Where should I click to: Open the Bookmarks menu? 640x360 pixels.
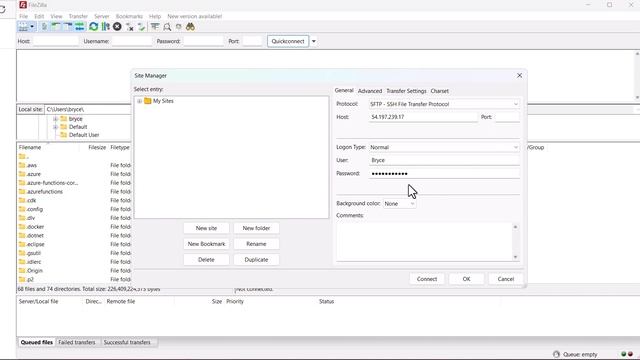129,16
